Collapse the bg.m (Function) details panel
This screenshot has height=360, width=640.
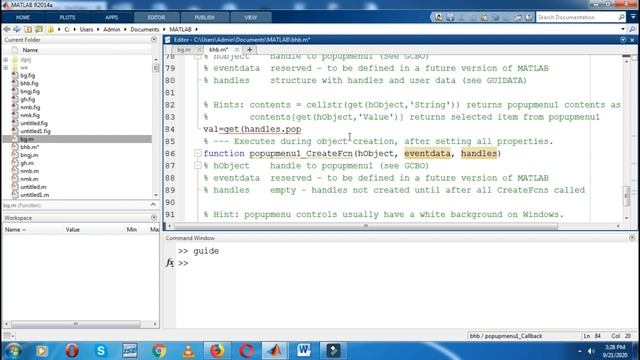(x=153, y=204)
